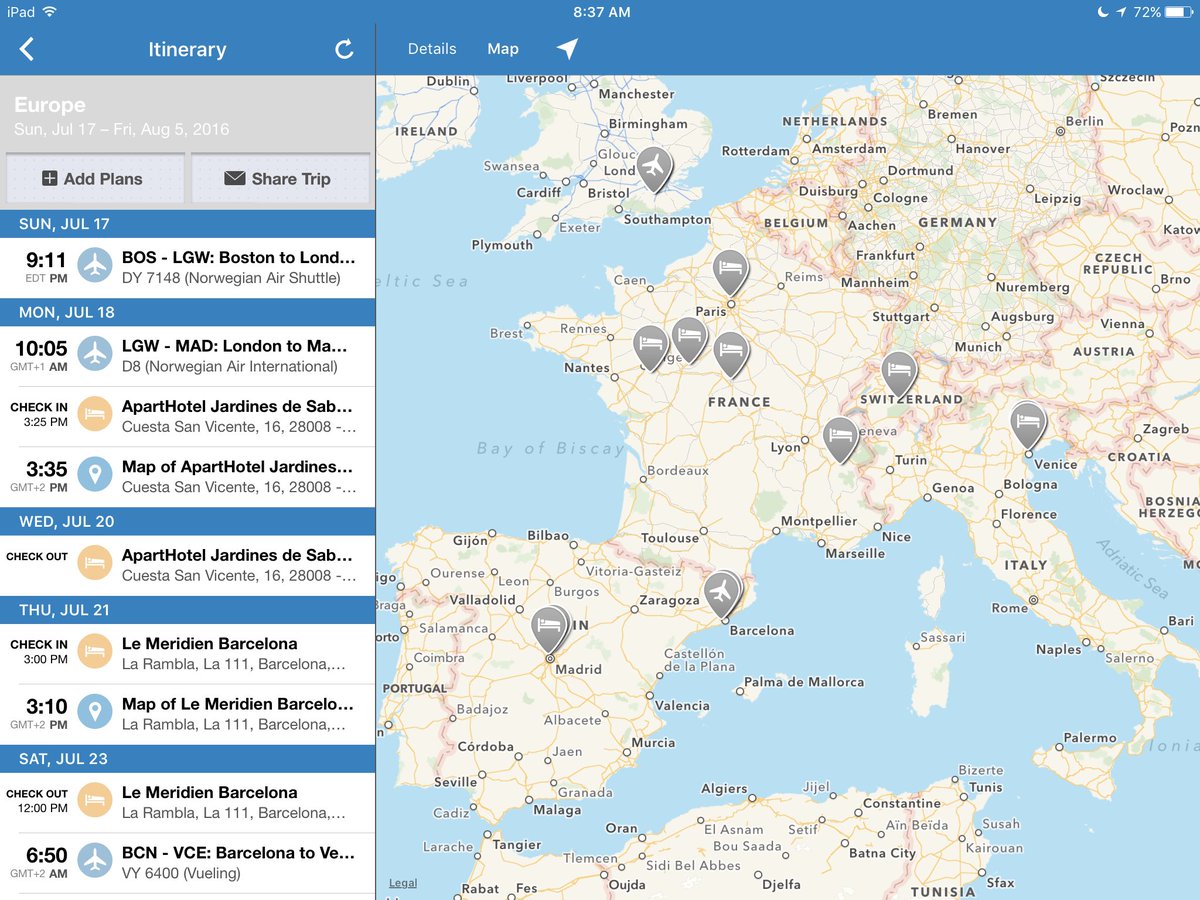Tap the location arrow to center the map
The height and width of the screenshot is (900, 1200).
coord(567,49)
